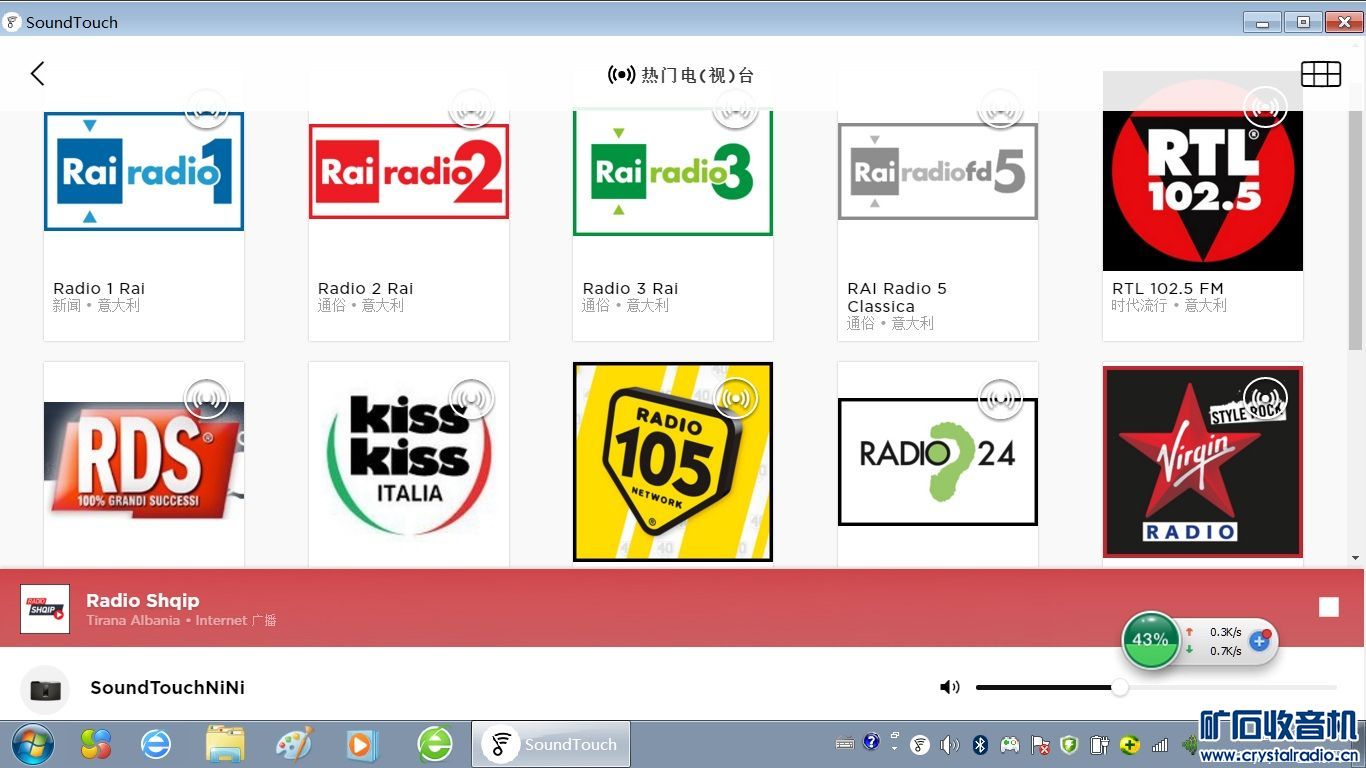Screen dimensions: 1366x768
Task: Click the "Radio Shqip" now-playing title
Action: (143, 600)
